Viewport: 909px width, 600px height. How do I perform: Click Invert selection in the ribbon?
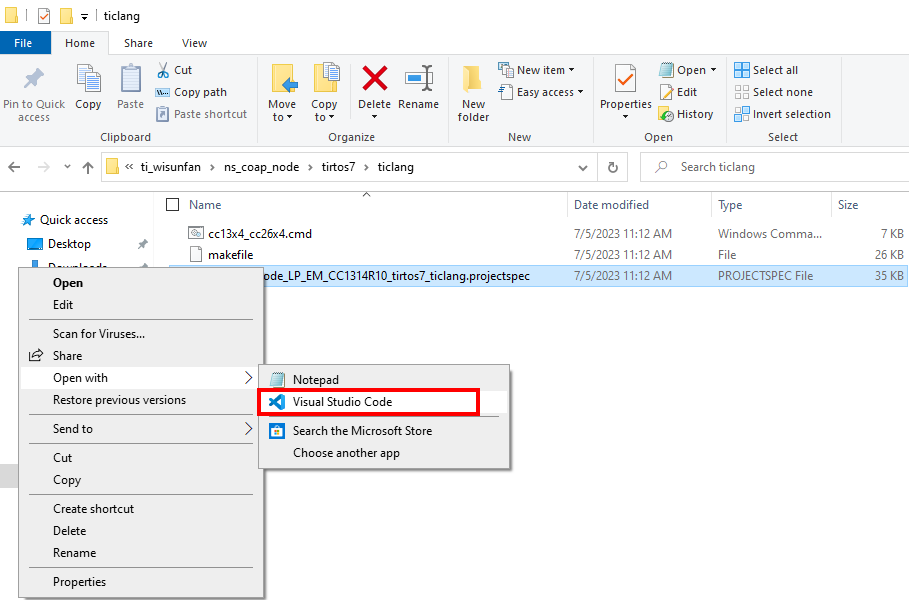coord(790,114)
